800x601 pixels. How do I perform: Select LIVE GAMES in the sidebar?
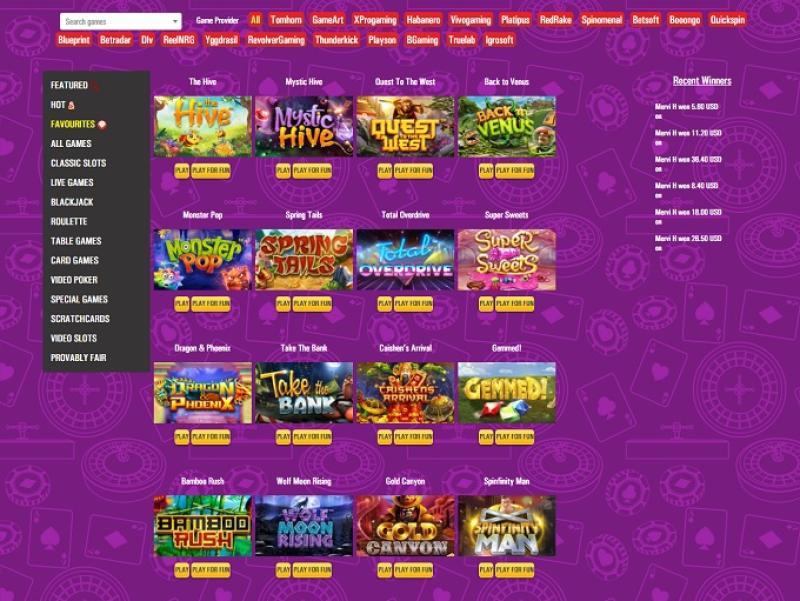(x=72, y=183)
